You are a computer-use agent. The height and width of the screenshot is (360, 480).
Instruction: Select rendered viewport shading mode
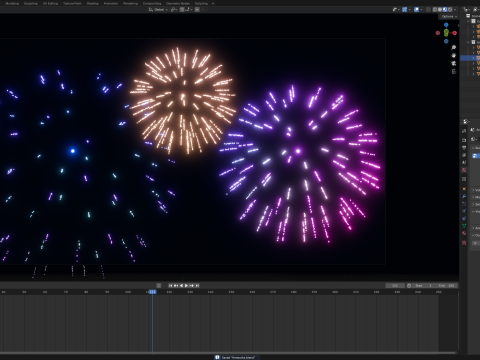click(450, 10)
